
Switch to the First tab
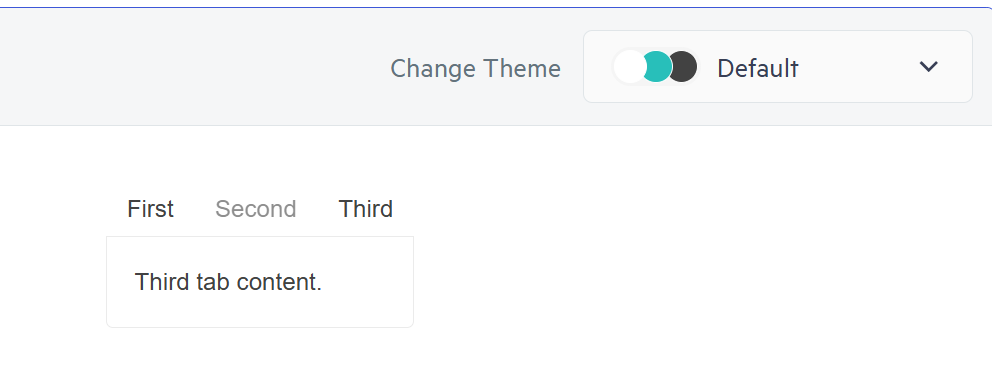tap(151, 209)
